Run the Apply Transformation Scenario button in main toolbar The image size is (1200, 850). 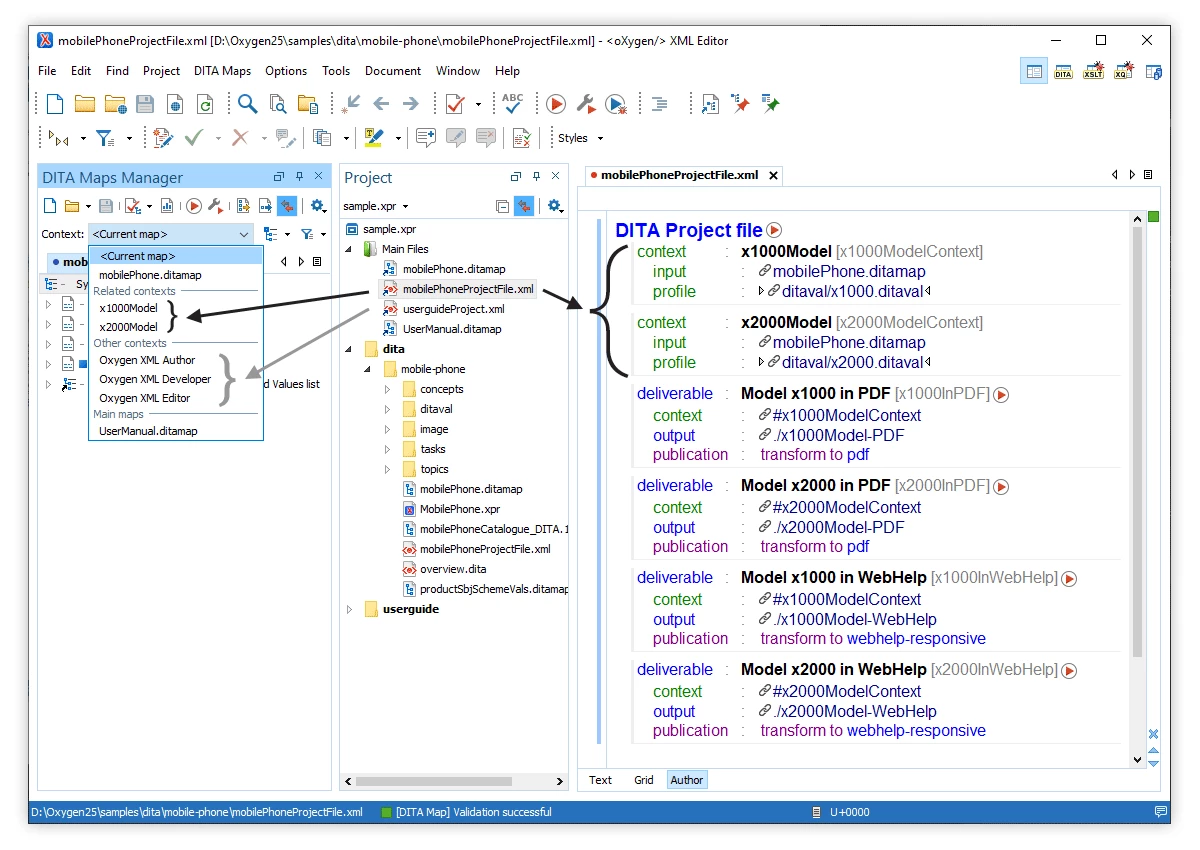tap(556, 104)
